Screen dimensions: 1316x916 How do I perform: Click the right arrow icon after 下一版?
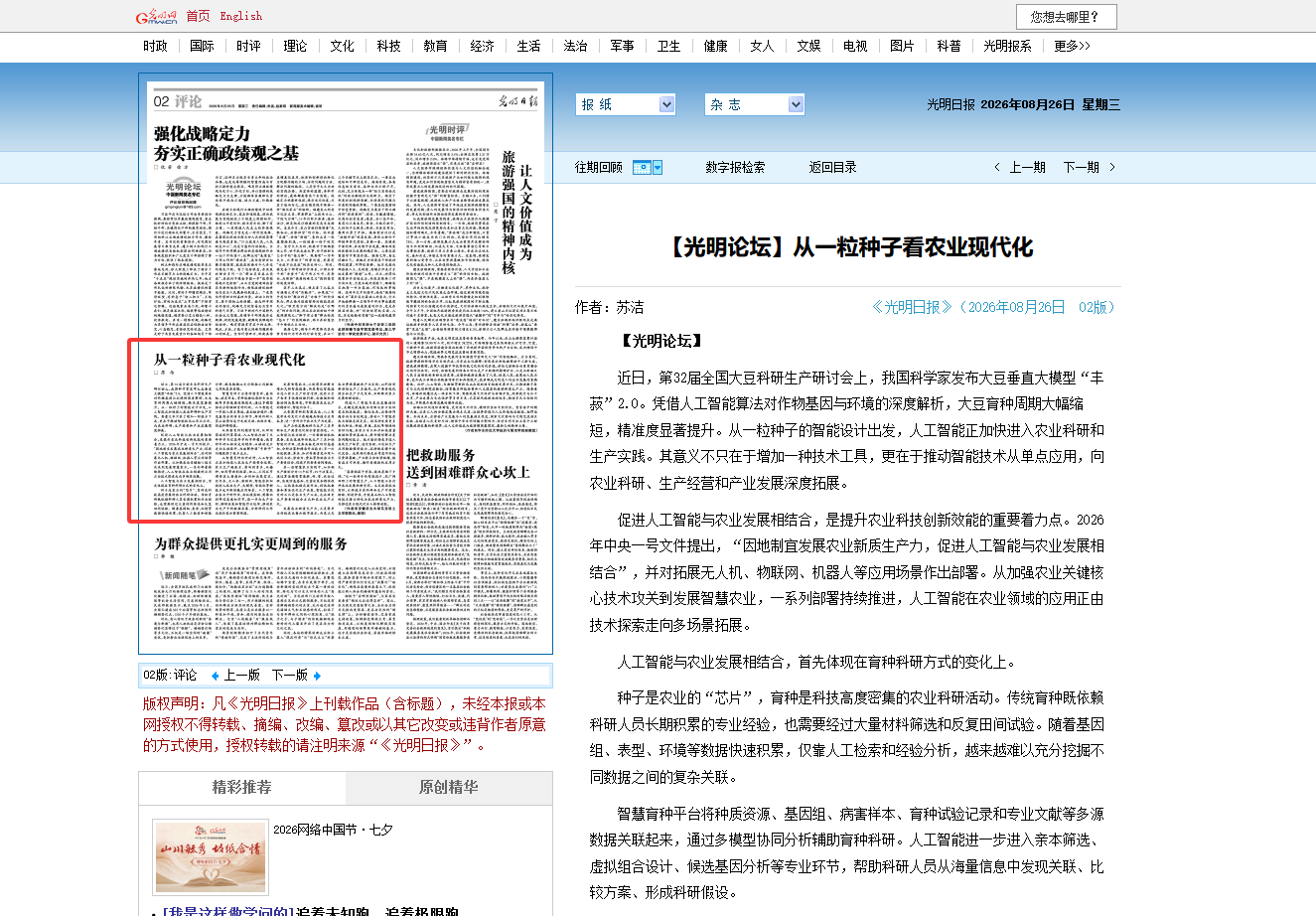pos(318,676)
